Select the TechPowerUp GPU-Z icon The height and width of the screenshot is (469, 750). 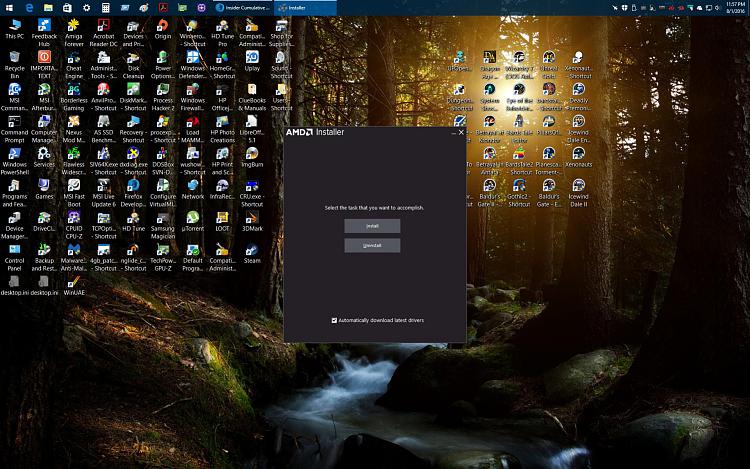click(163, 257)
